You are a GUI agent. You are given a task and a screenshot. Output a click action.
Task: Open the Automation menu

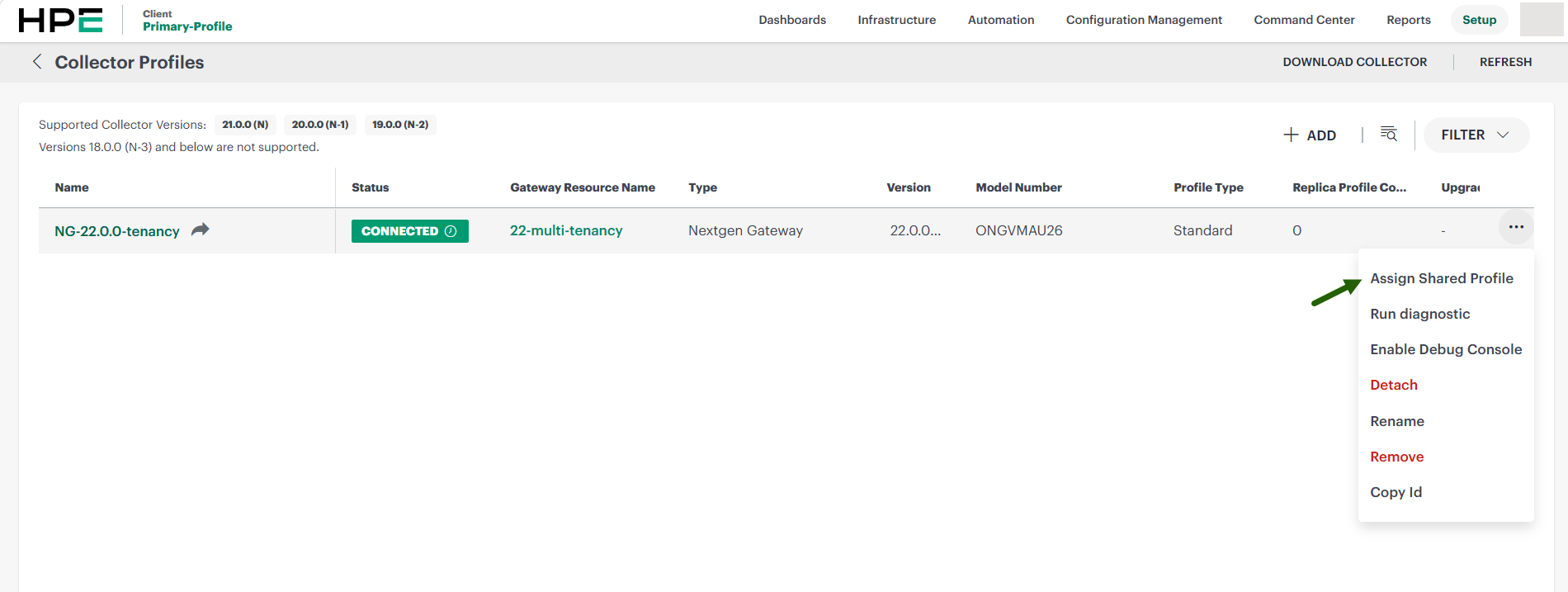(1001, 20)
